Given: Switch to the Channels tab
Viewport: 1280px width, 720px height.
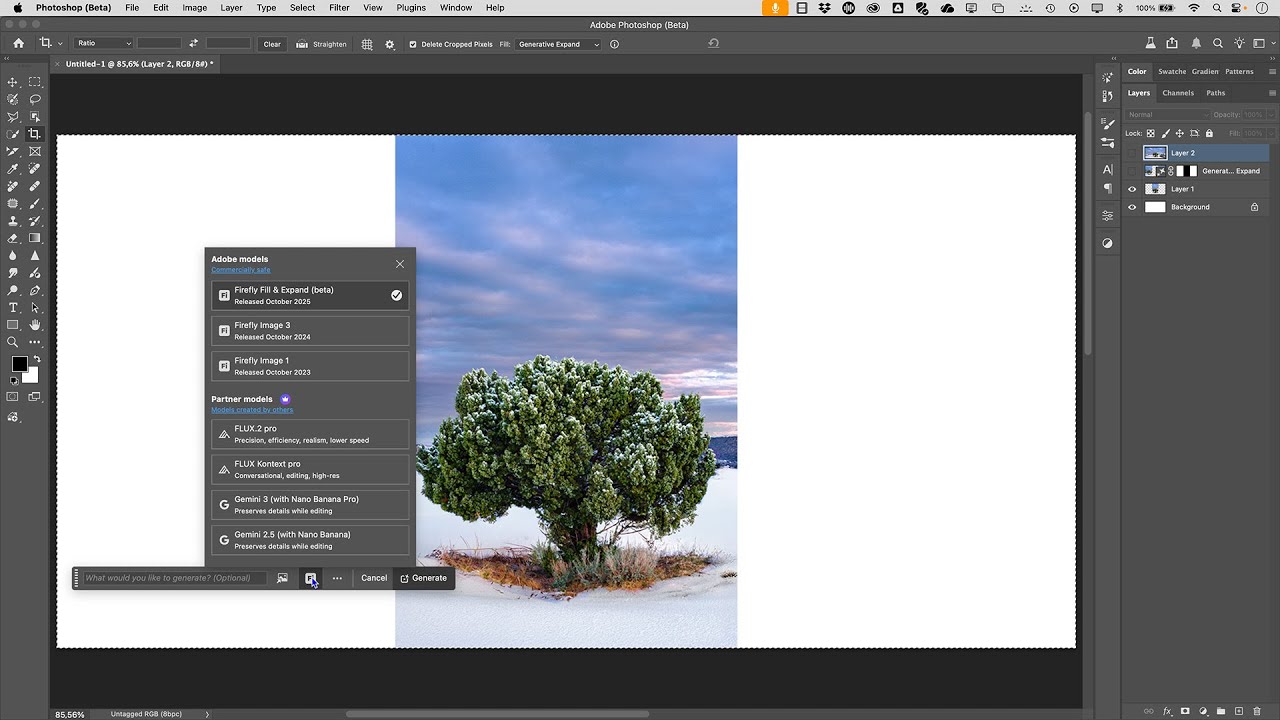Looking at the screenshot, I should (1178, 93).
